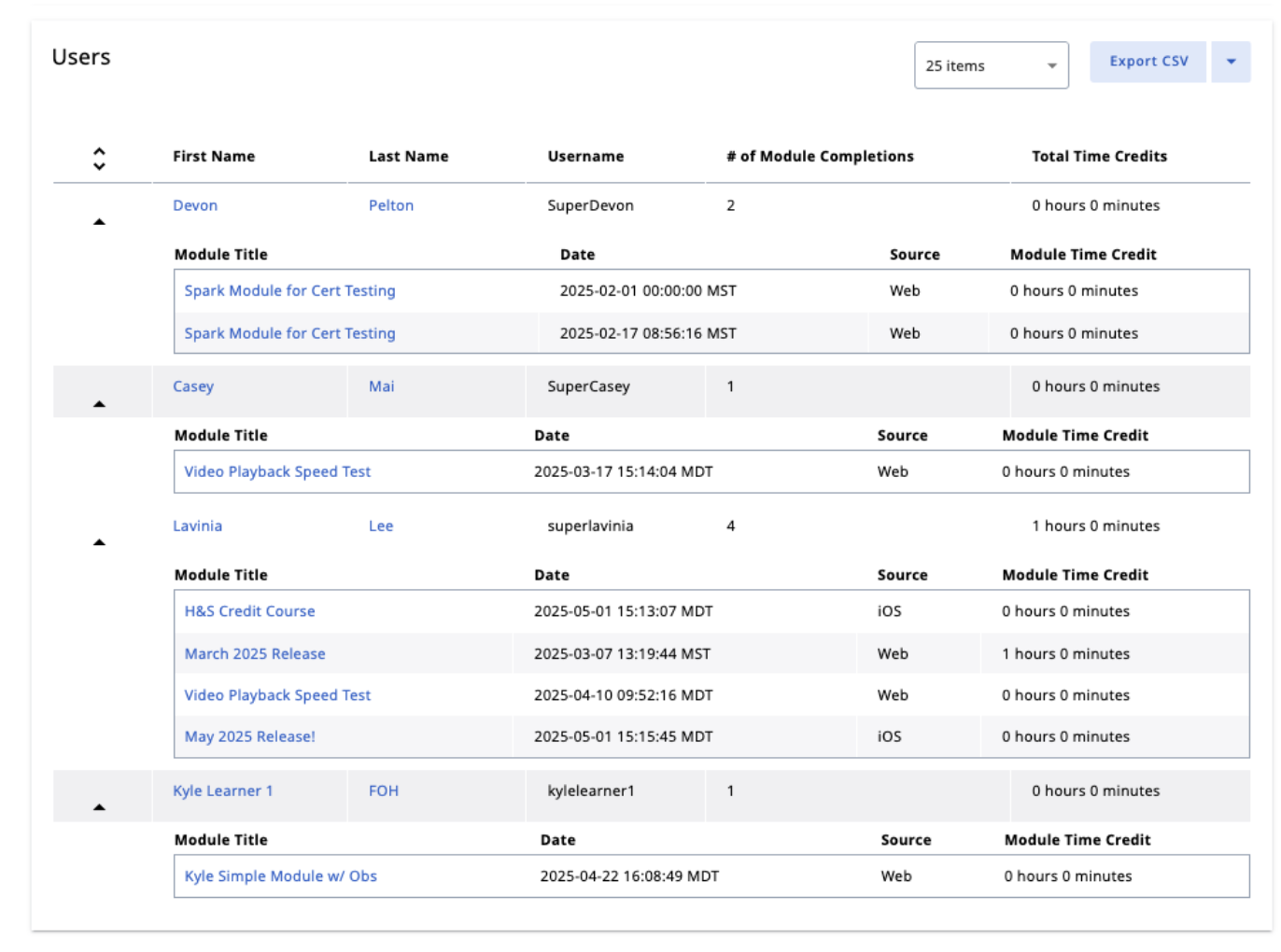Open Lavinia first name link
The width and height of the screenshot is (1281, 952).
[x=198, y=526]
